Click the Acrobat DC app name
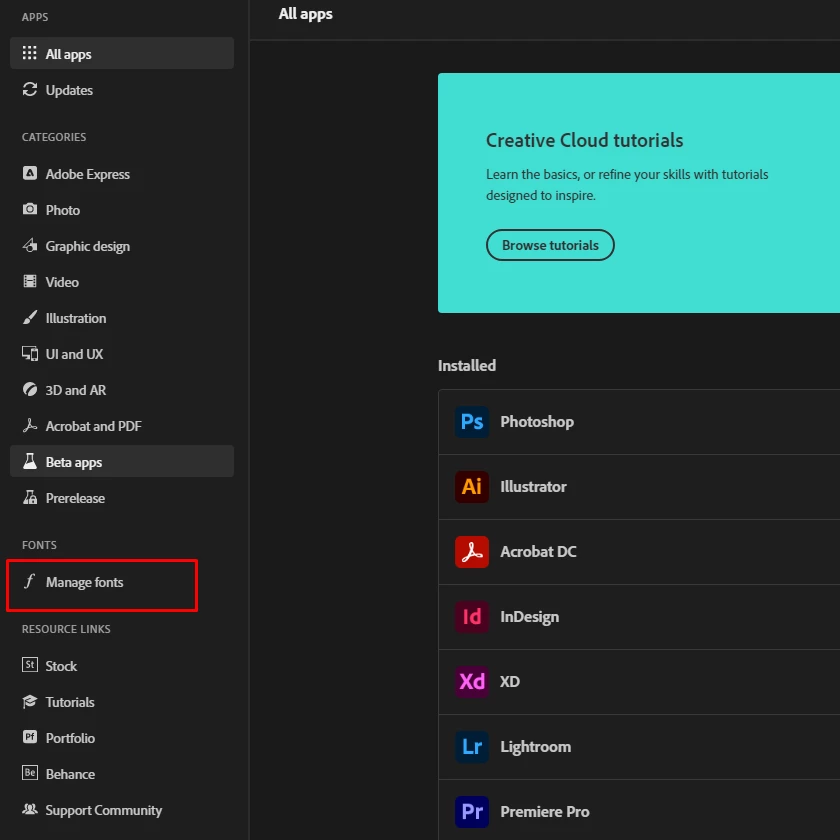The height and width of the screenshot is (840, 840). (x=538, y=551)
